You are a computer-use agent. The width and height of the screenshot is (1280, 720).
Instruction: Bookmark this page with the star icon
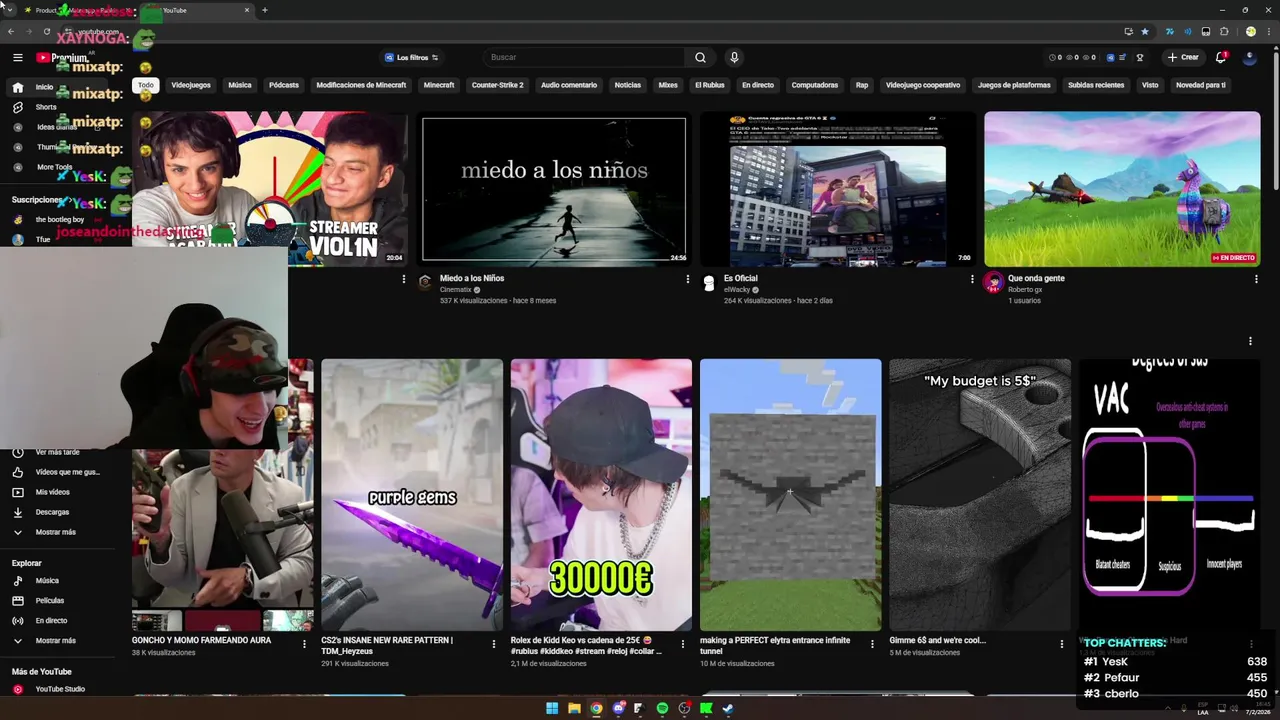1145,31
